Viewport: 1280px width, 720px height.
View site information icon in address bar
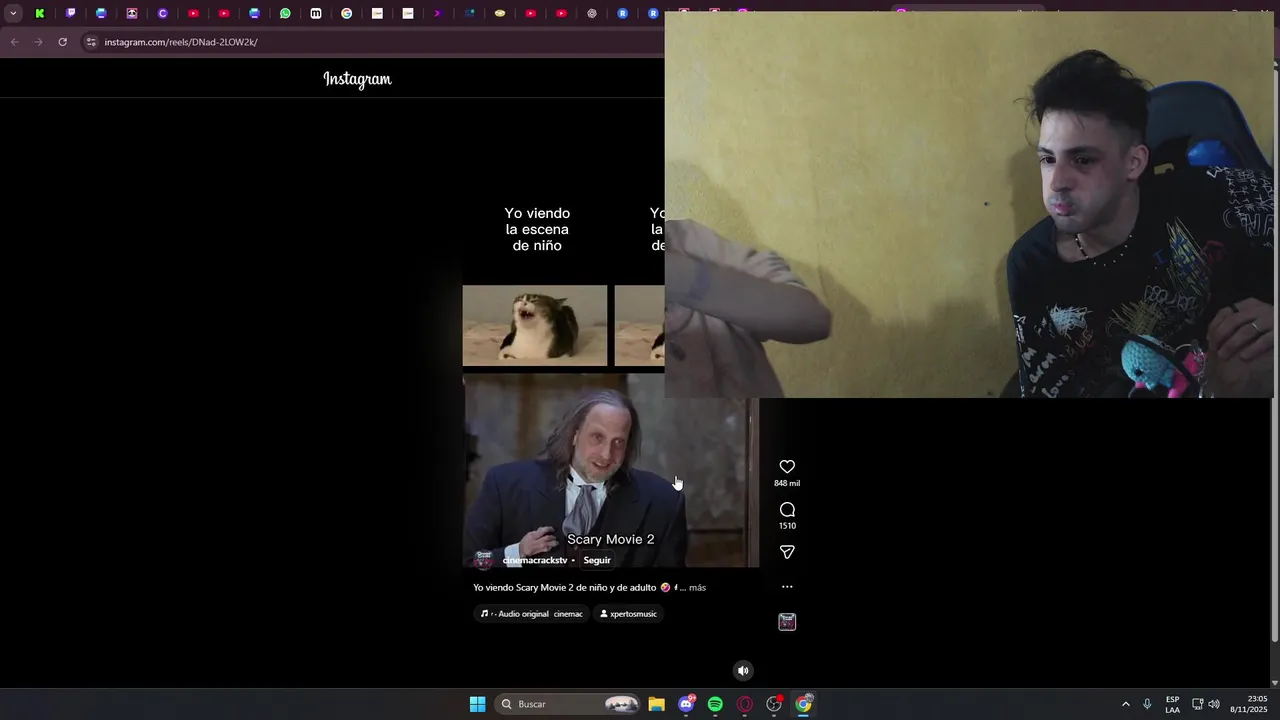click(91, 42)
